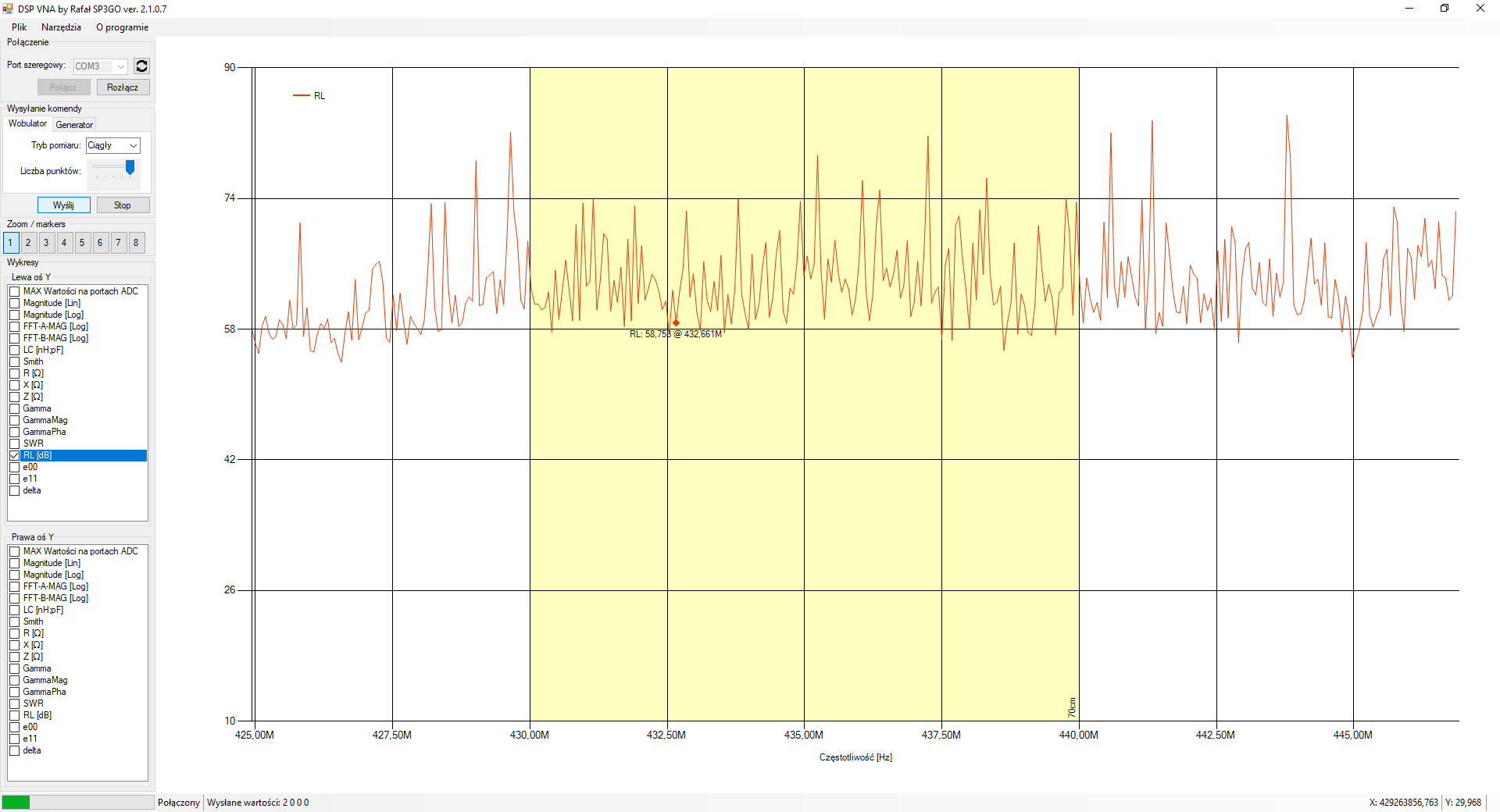Uncheck RL [dB] in left Y axis list
Image resolution: width=1500 pixels, height=812 pixels.
(15, 455)
